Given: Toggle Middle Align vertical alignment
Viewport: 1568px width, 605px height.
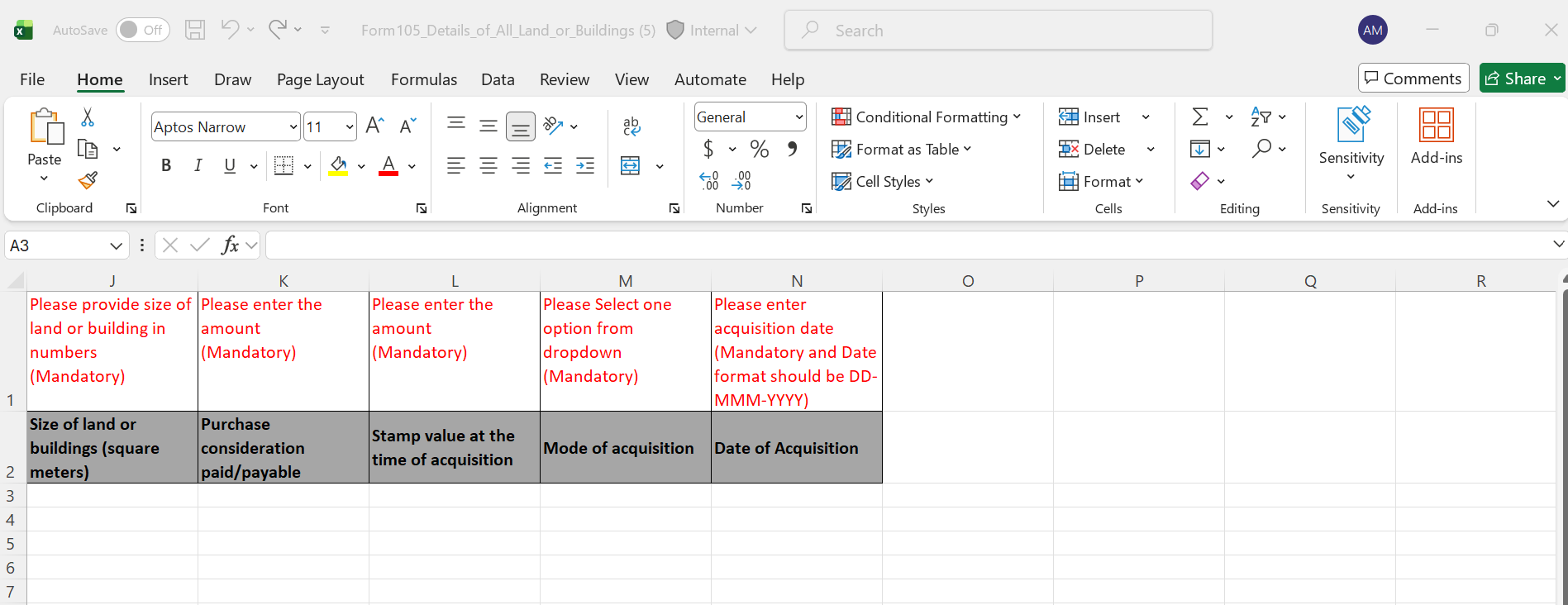Looking at the screenshot, I should pos(489,126).
